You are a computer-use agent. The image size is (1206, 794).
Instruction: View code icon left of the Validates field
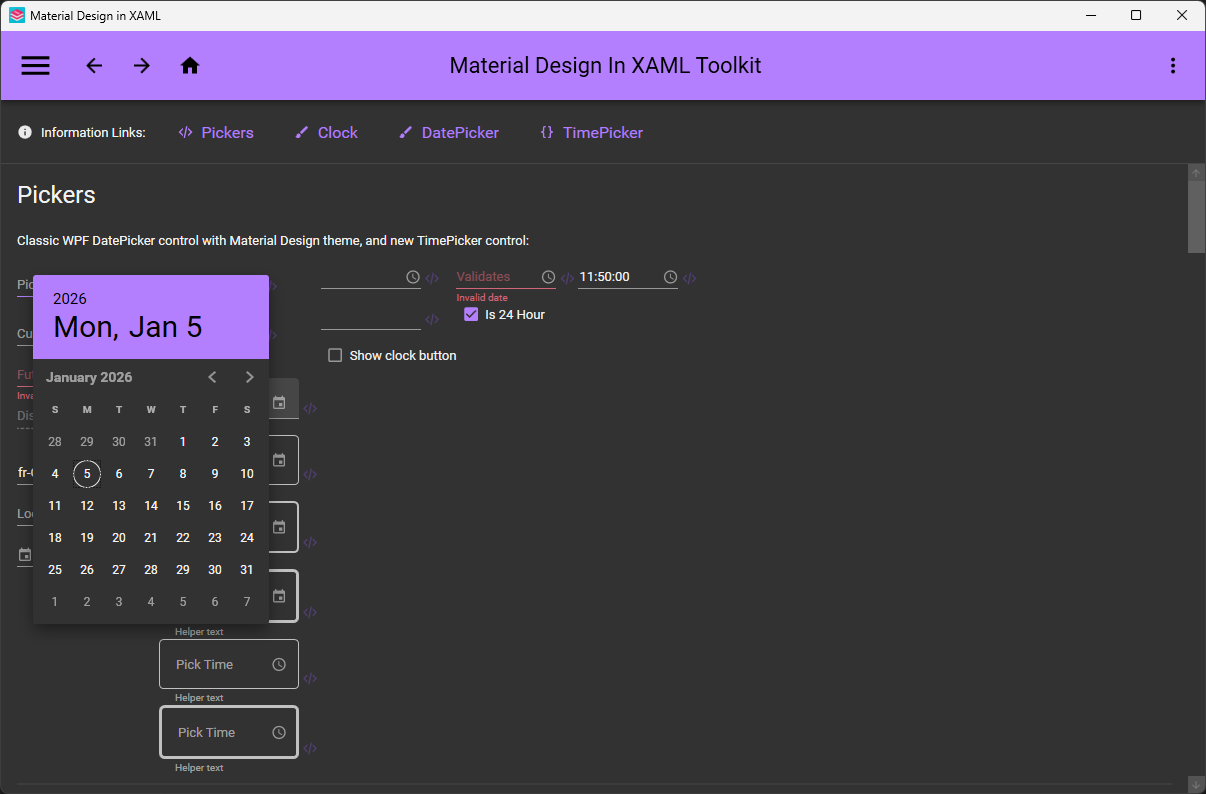(432, 278)
